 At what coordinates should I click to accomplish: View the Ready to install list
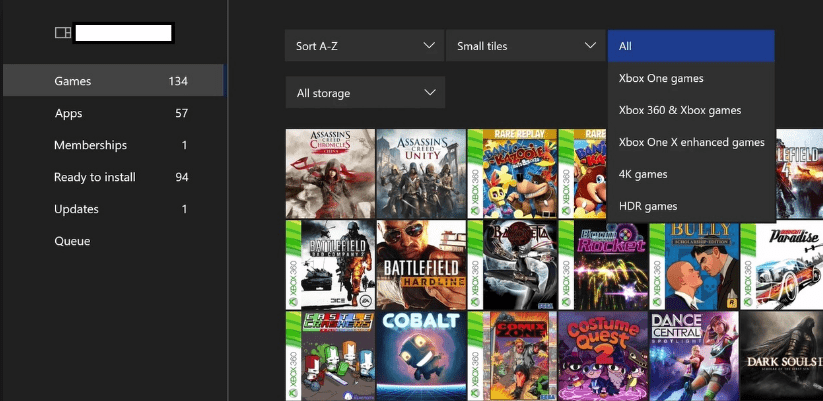tap(113, 177)
